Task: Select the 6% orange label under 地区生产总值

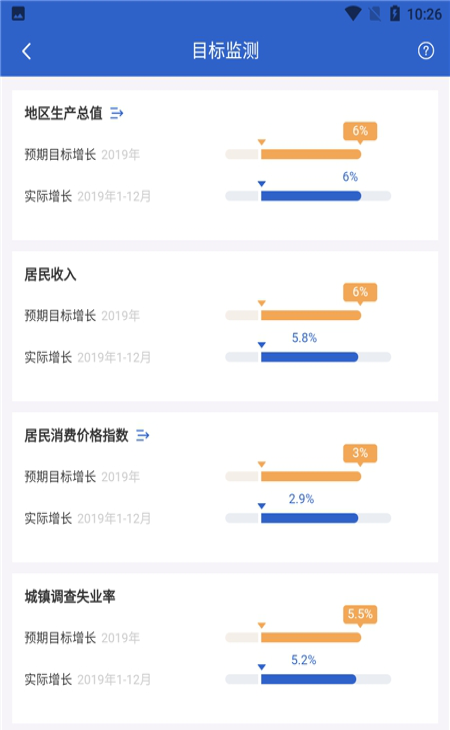Action: pyautogui.click(x=360, y=131)
